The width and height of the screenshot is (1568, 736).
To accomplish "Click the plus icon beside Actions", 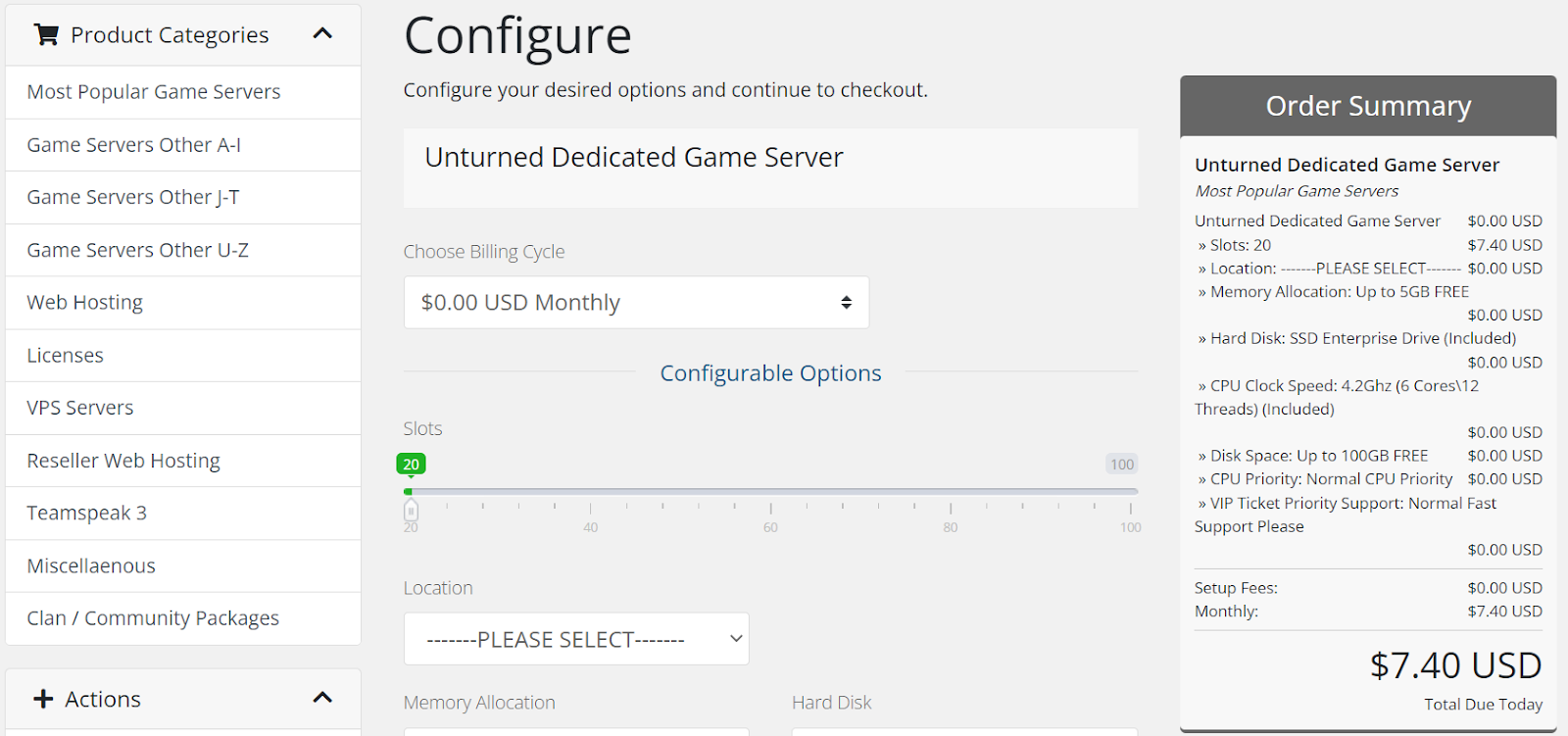I will tap(43, 699).
